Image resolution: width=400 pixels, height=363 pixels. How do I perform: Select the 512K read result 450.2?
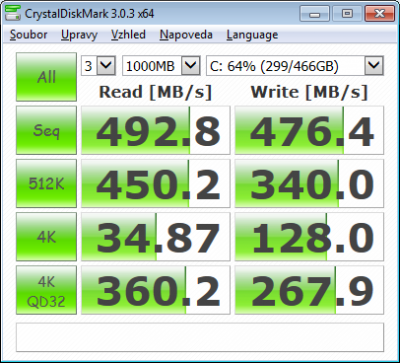(x=156, y=184)
